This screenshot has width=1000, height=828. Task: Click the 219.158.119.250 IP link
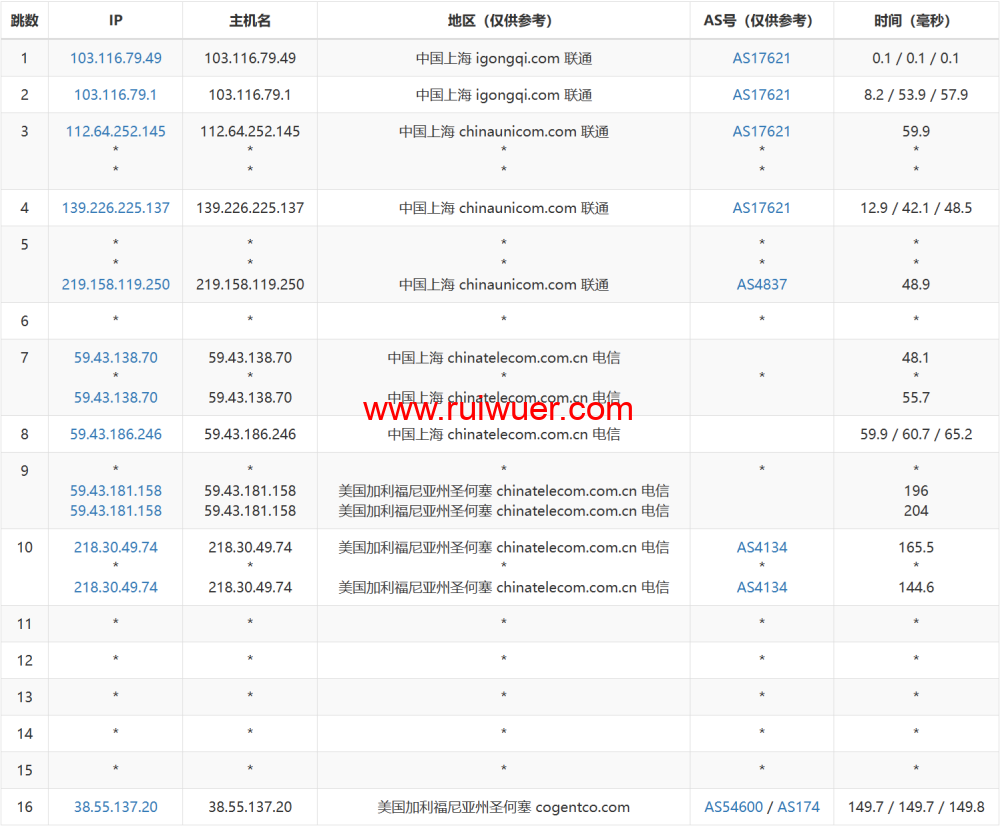pos(115,284)
